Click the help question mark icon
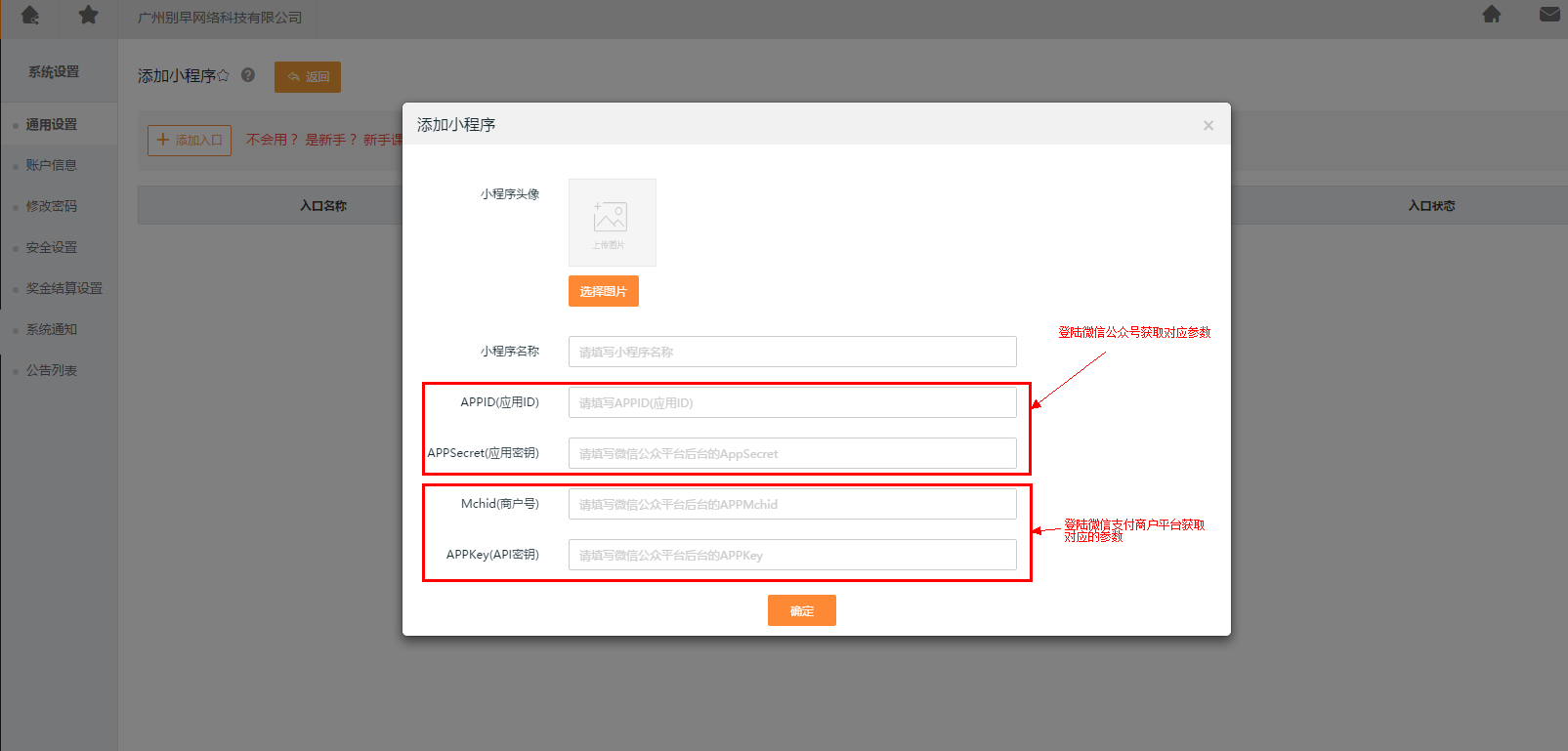This screenshot has width=1568, height=751. [x=248, y=75]
